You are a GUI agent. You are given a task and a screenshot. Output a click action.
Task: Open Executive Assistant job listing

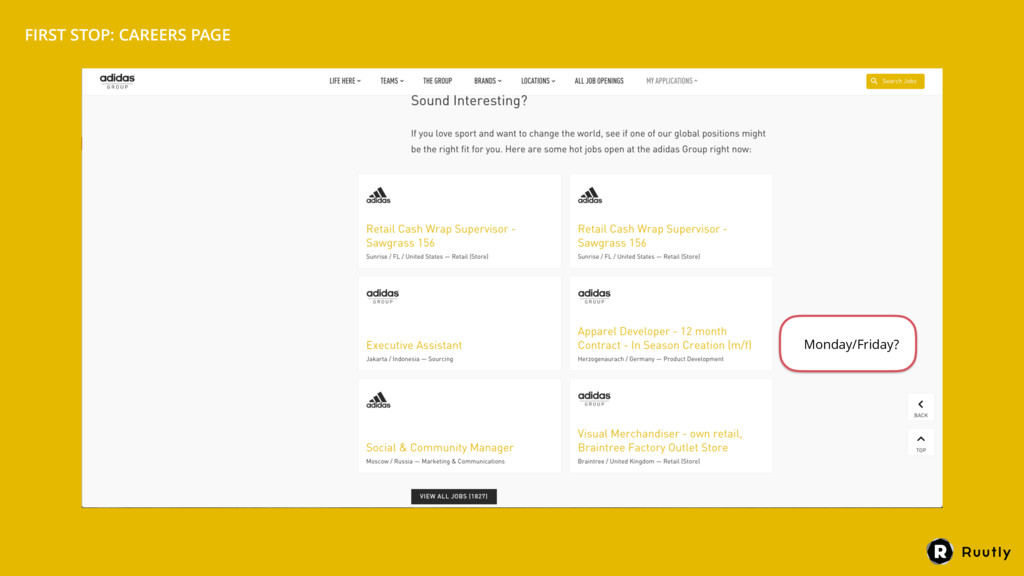[414, 345]
